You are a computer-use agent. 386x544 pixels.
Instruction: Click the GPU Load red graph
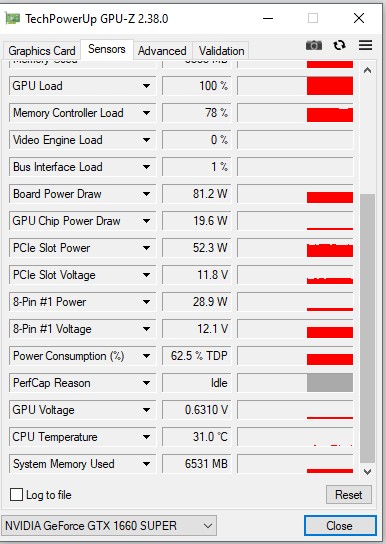coord(295,86)
